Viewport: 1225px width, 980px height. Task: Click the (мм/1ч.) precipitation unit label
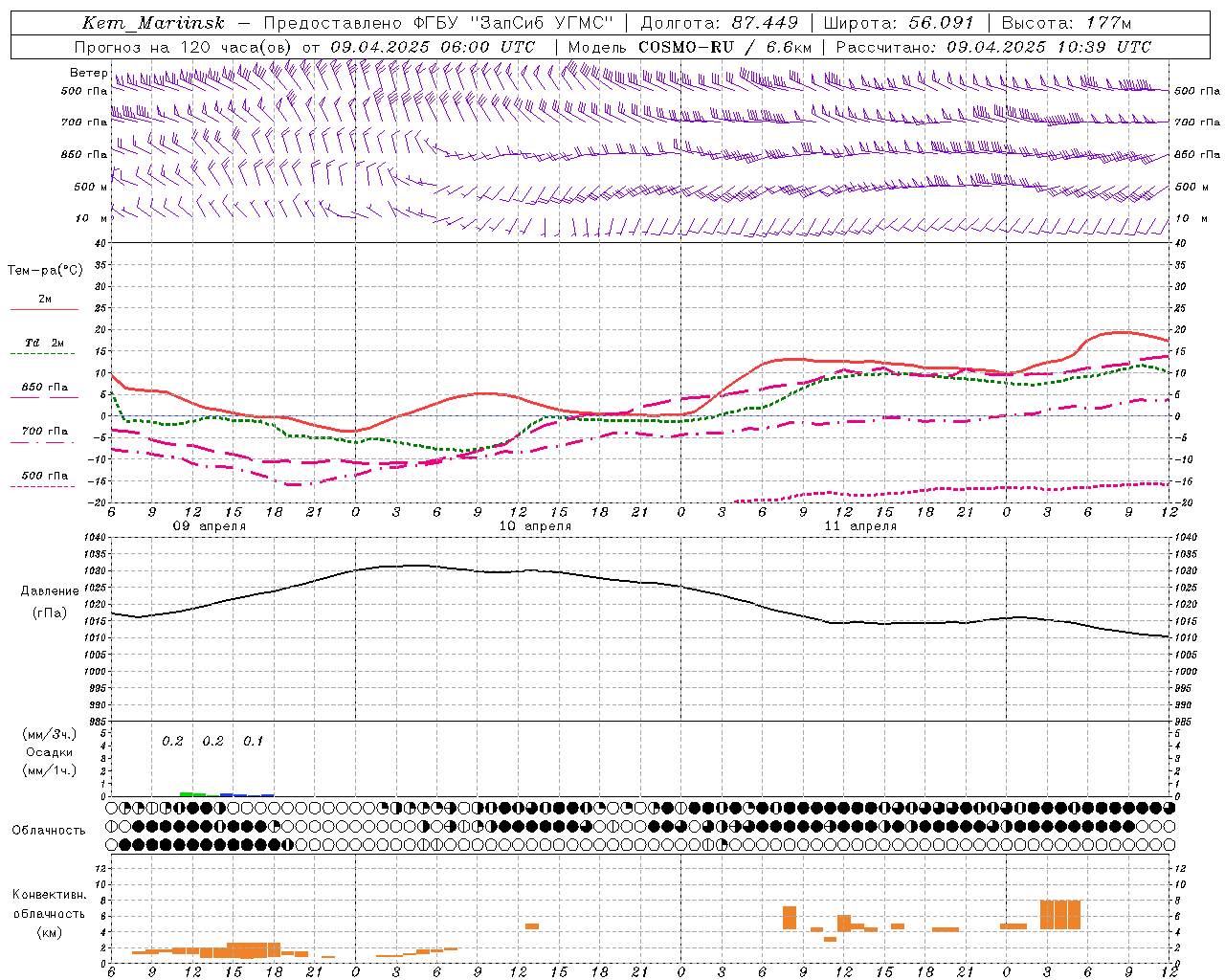click(50, 770)
